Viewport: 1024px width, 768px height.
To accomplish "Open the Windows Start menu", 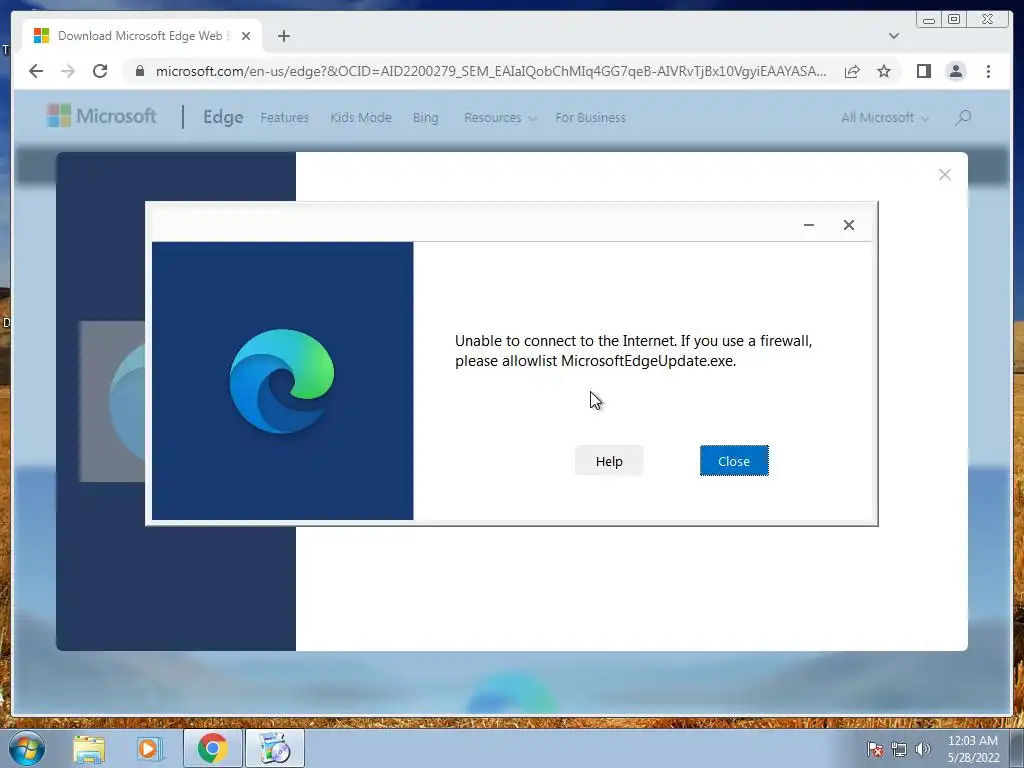I will [27, 748].
